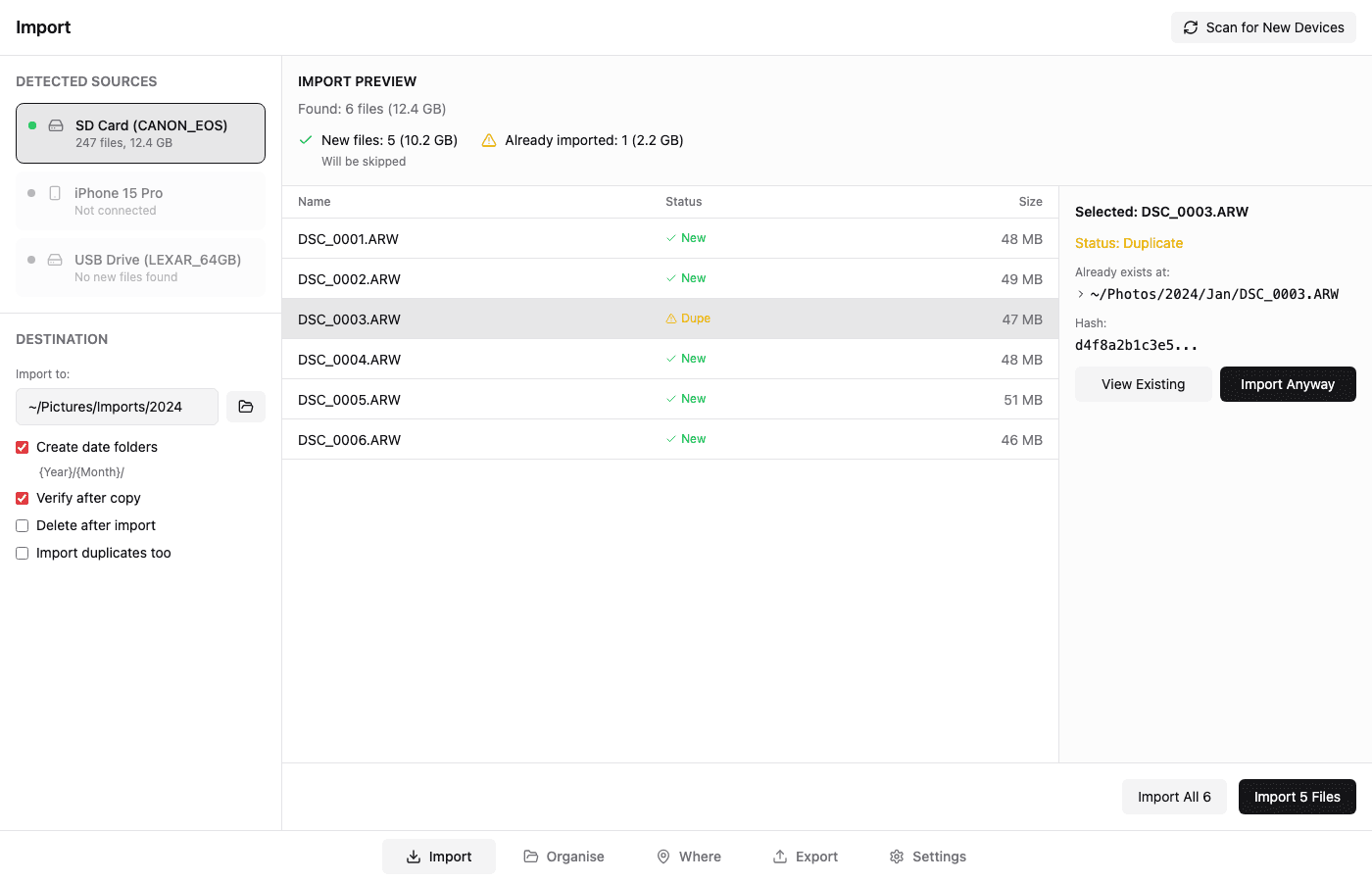The height and width of the screenshot is (882, 1372).
Task: Enable Import duplicates too
Action: coord(22,553)
